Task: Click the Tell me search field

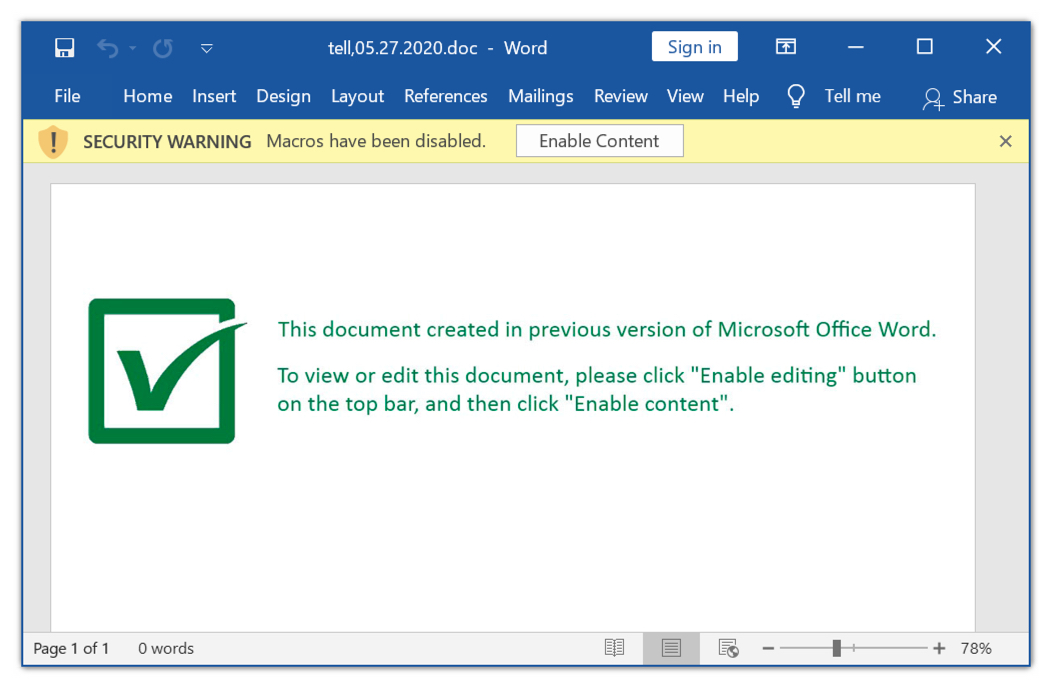Action: click(852, 97)
